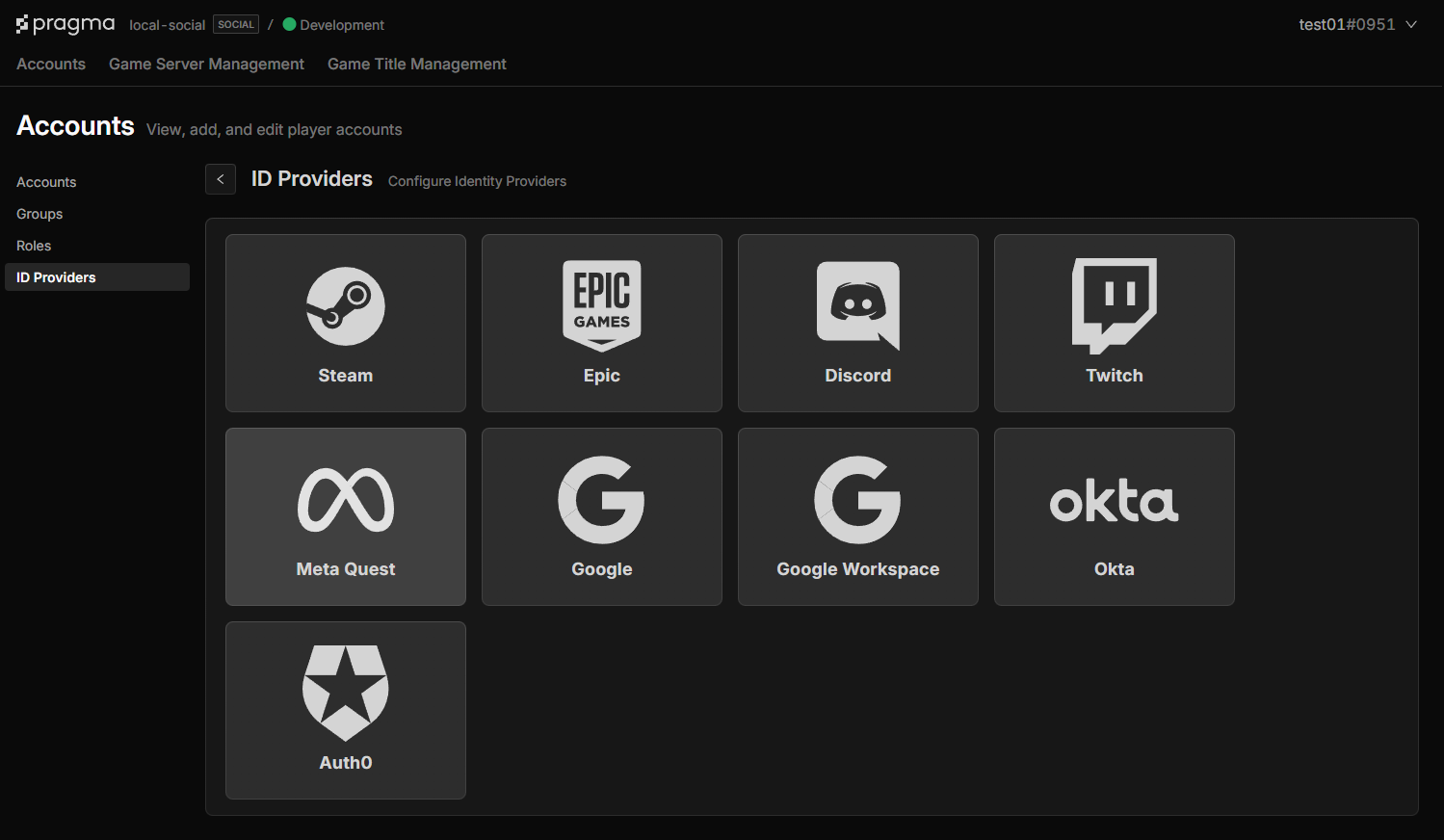
Task: Click the Auth0 shield star logo
Action: point(346,693)
